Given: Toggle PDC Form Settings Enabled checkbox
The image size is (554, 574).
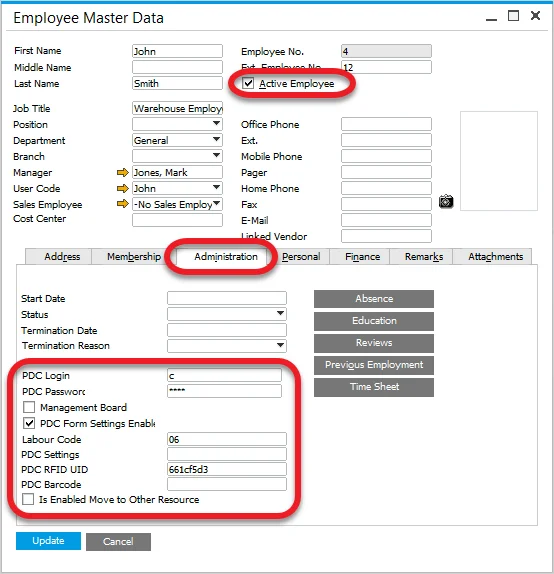Looking at the screenshot, I should coord(29,423).
